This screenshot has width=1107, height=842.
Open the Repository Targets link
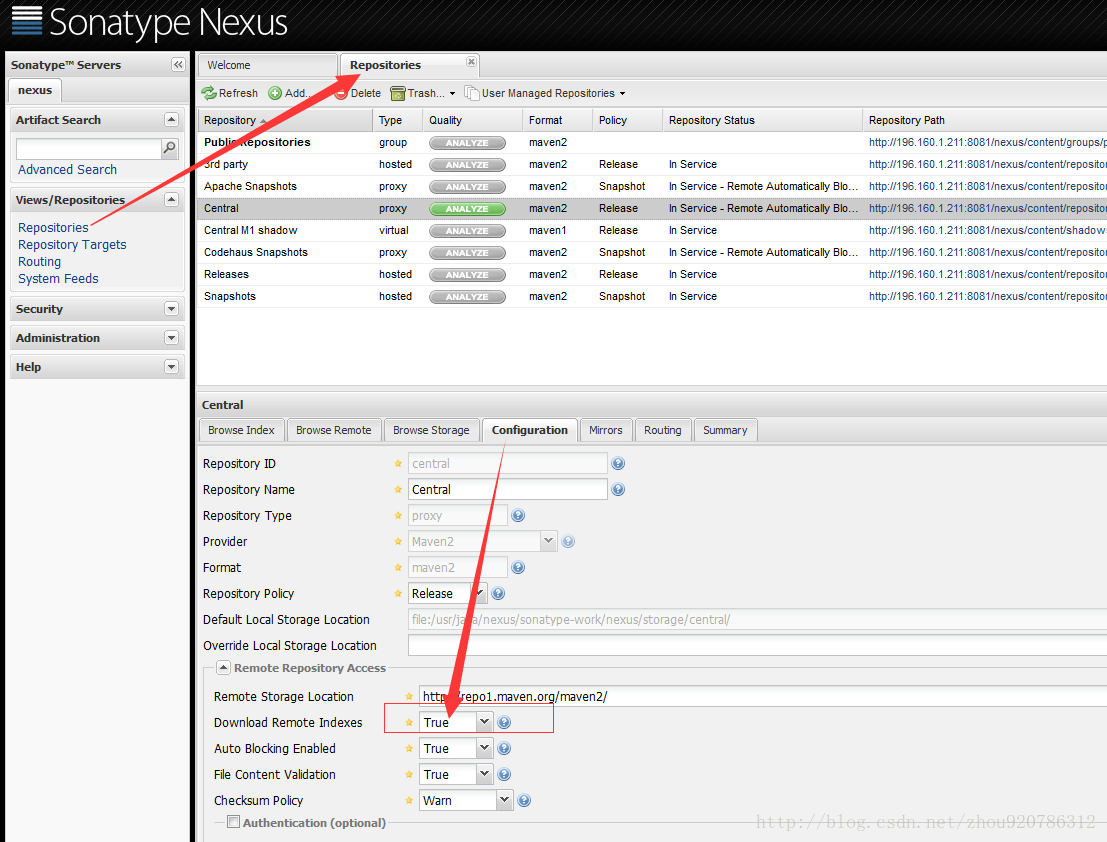tap(73, 244)
